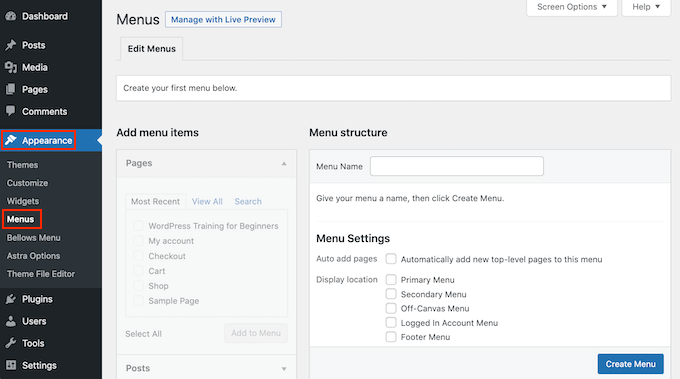Click the Comments speech bubble icon

tap(10, 111)
